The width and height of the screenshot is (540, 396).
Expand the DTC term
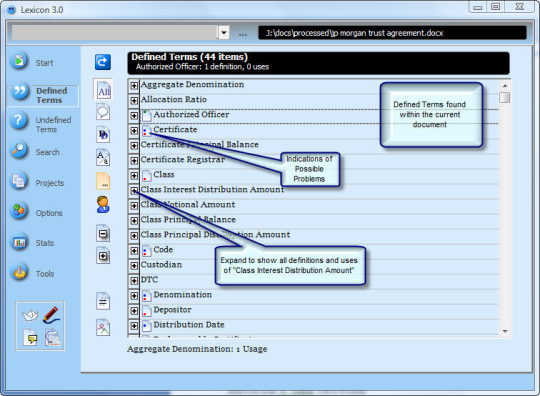coord(134,281)
